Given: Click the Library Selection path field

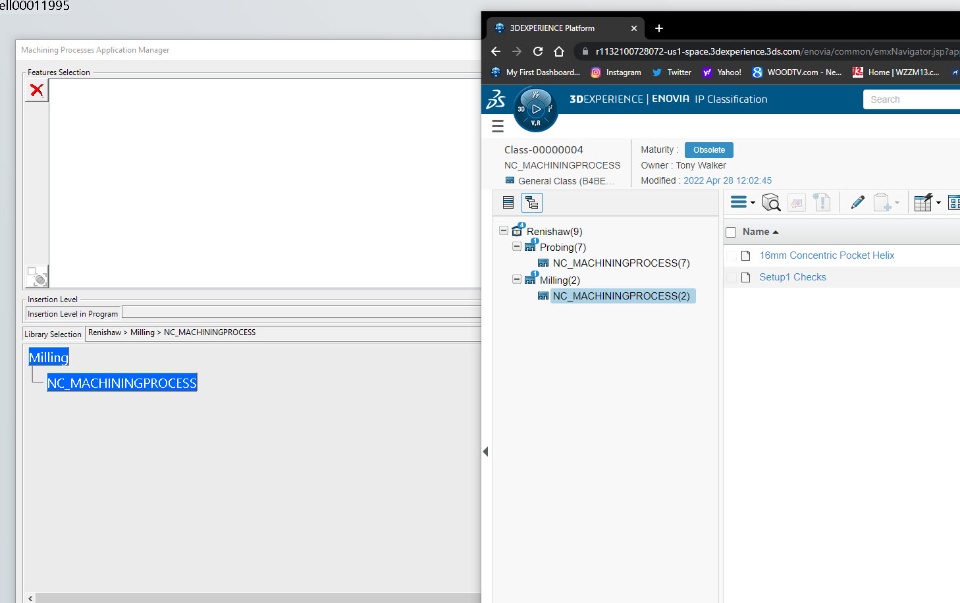Looking at the screenshot, I should (283, 334).
